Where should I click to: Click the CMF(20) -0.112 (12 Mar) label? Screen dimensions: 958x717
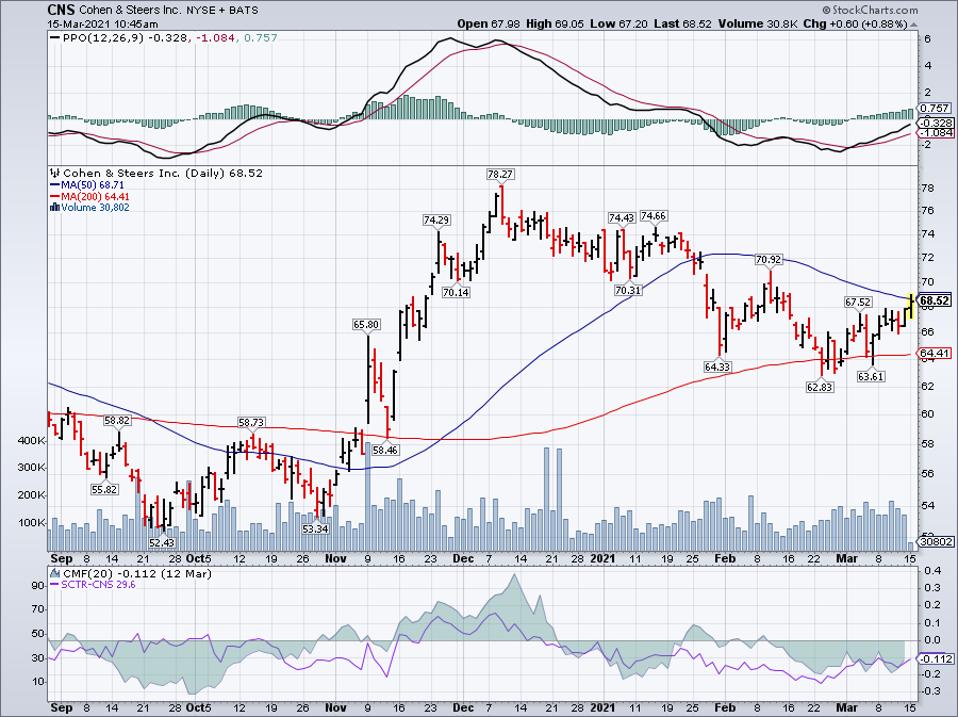(x=137, y=574)
